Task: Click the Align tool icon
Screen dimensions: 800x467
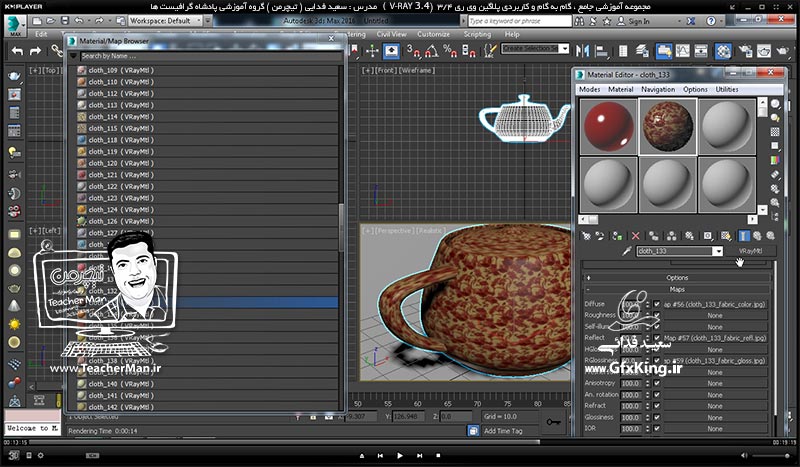Action: [x=602, y=51]
